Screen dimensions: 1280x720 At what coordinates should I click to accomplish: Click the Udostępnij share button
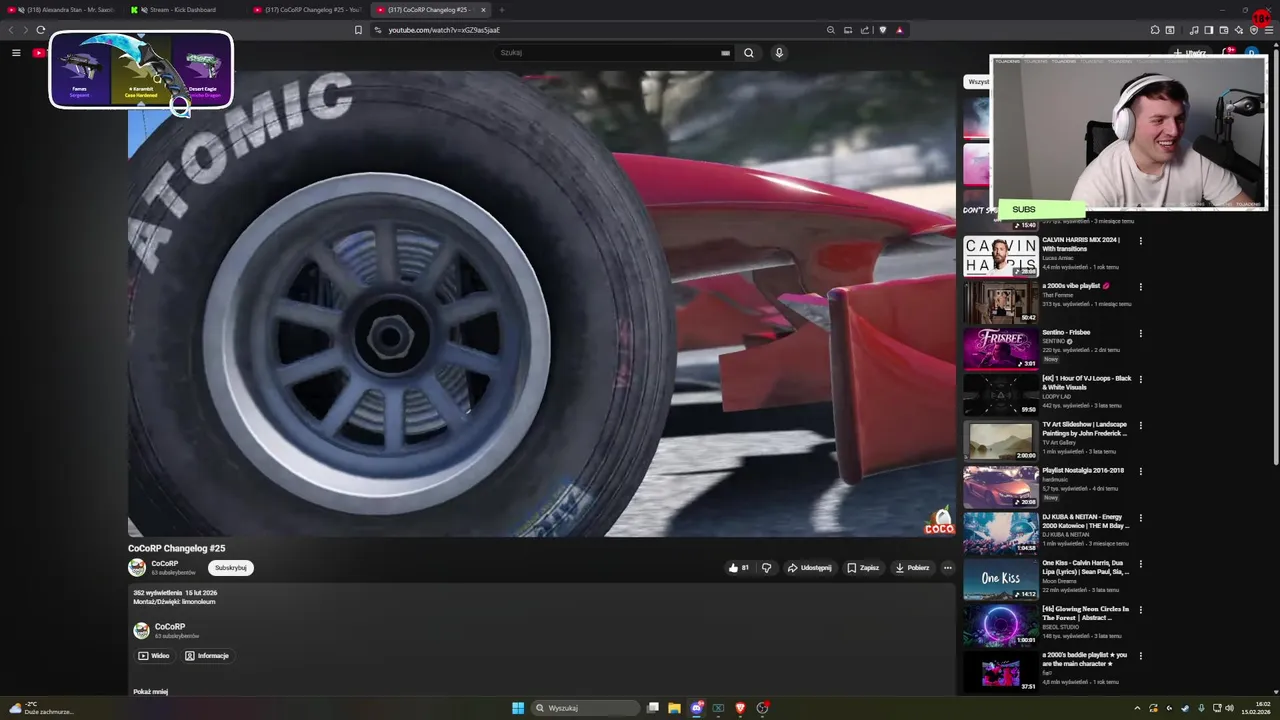(x=809, y=568)
